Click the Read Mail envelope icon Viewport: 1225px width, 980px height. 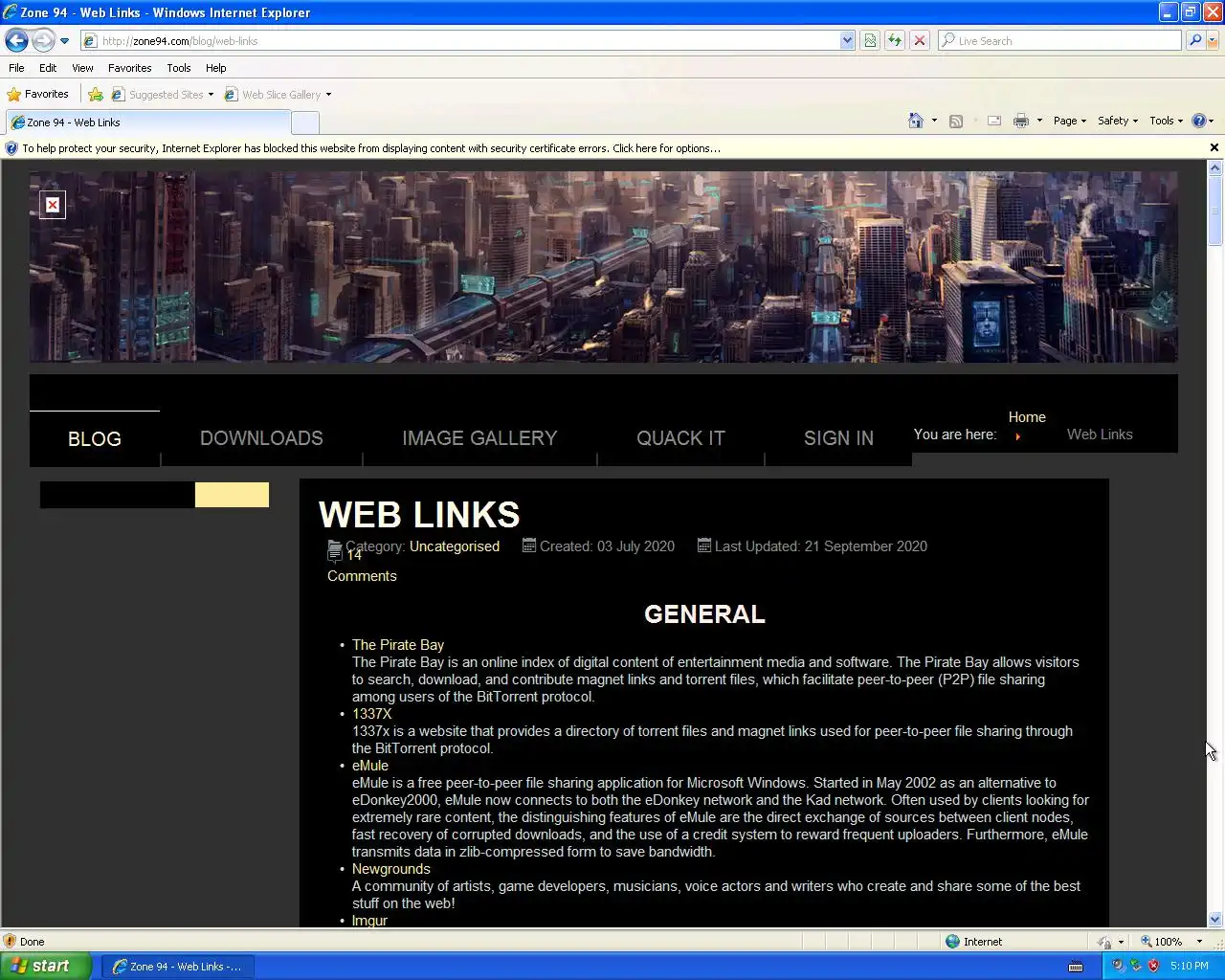(994, 121)
